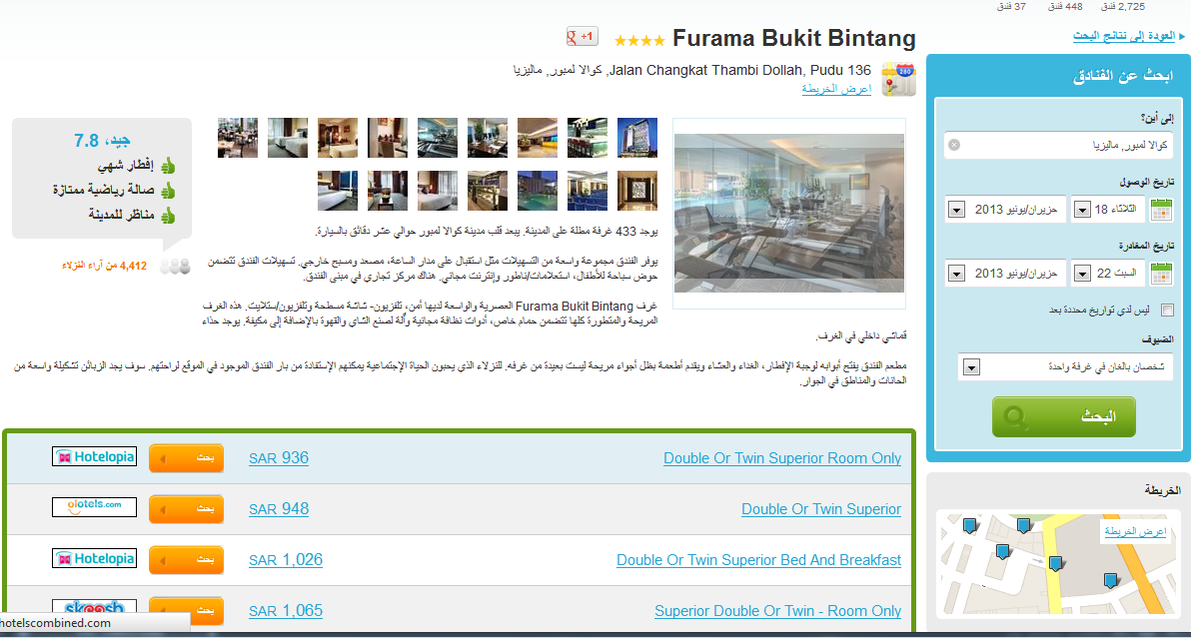
Task: Click the orange بحث button for SAR 936
Action: tap(186, 458)
